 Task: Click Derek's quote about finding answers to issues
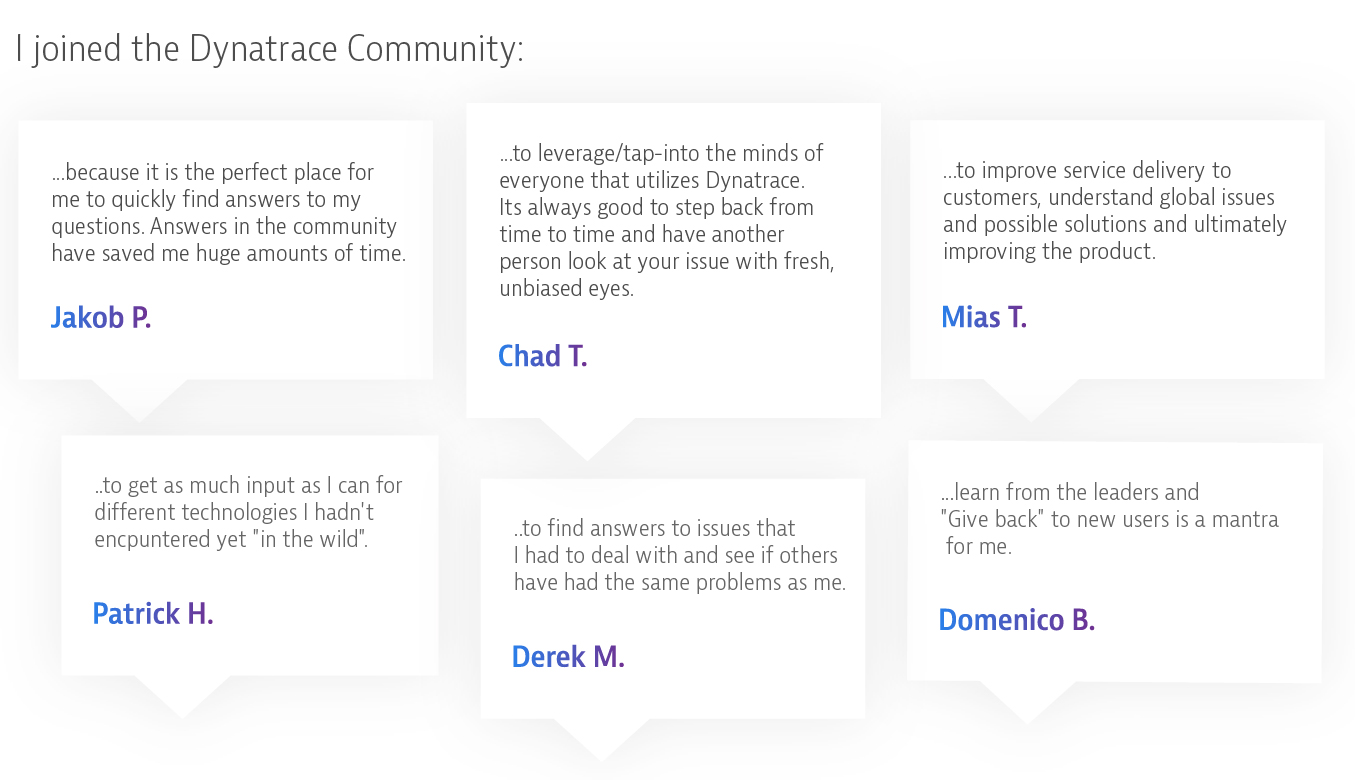(679, 555)
